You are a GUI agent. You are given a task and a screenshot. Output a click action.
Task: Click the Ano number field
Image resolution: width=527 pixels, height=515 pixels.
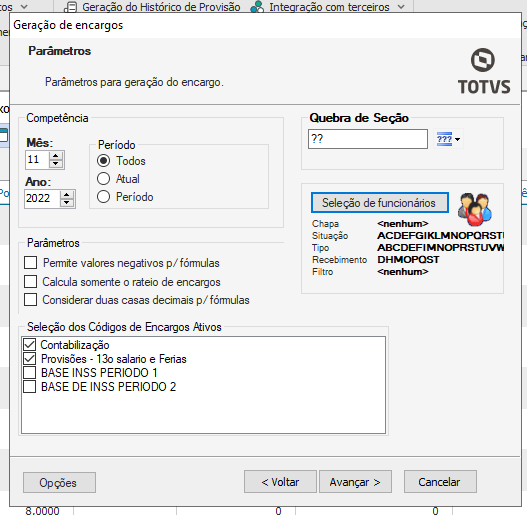click(43, 198)
